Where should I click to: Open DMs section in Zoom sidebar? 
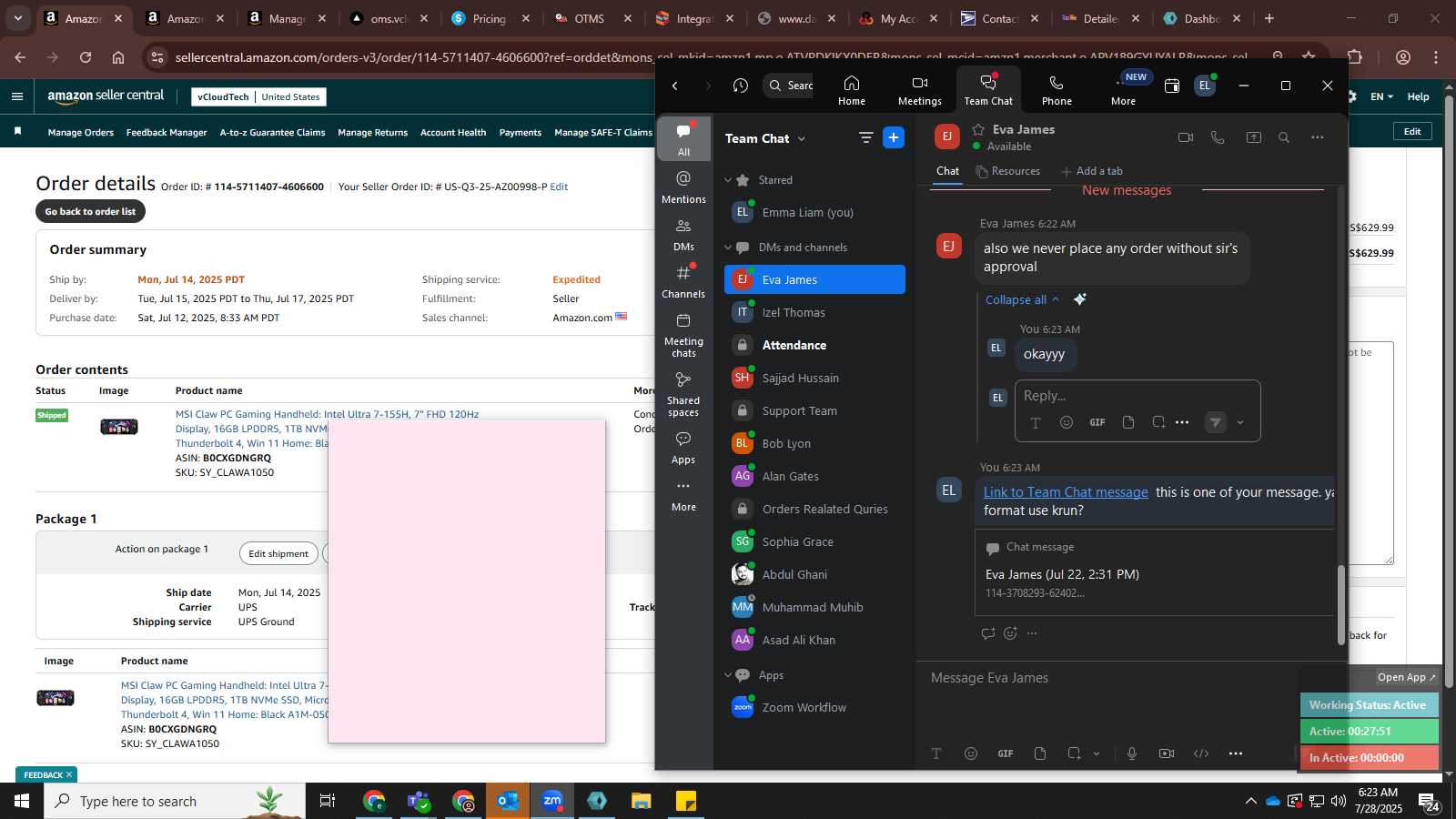pos(683,235)
